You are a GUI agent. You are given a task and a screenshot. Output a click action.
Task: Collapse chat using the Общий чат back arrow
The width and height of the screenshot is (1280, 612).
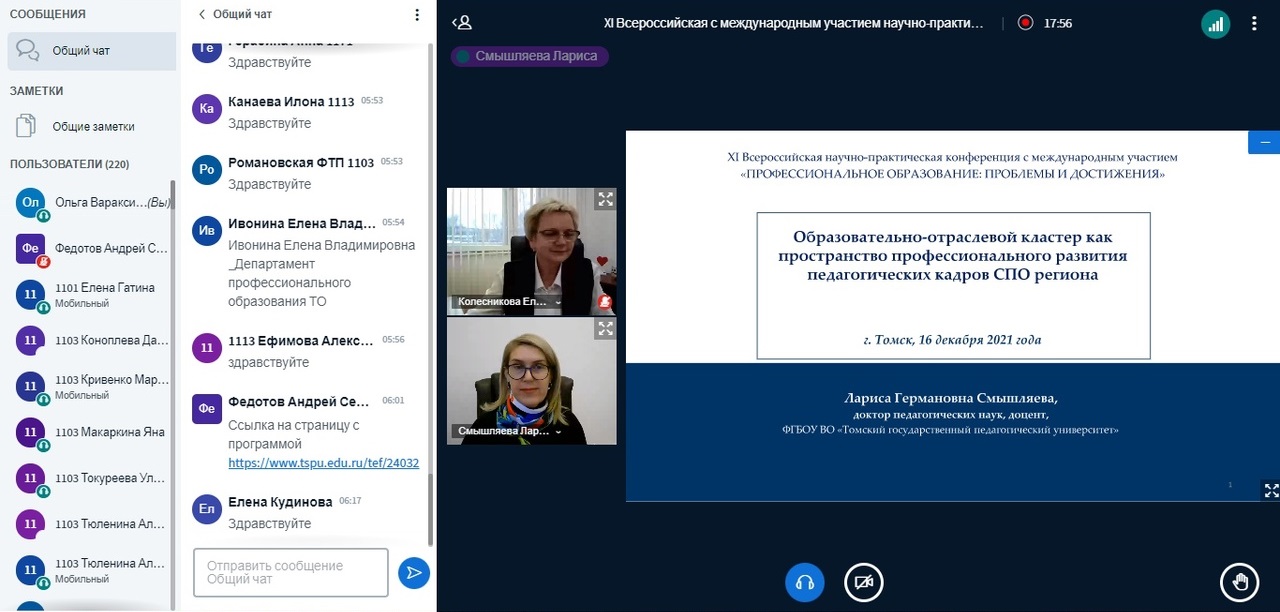203,15
